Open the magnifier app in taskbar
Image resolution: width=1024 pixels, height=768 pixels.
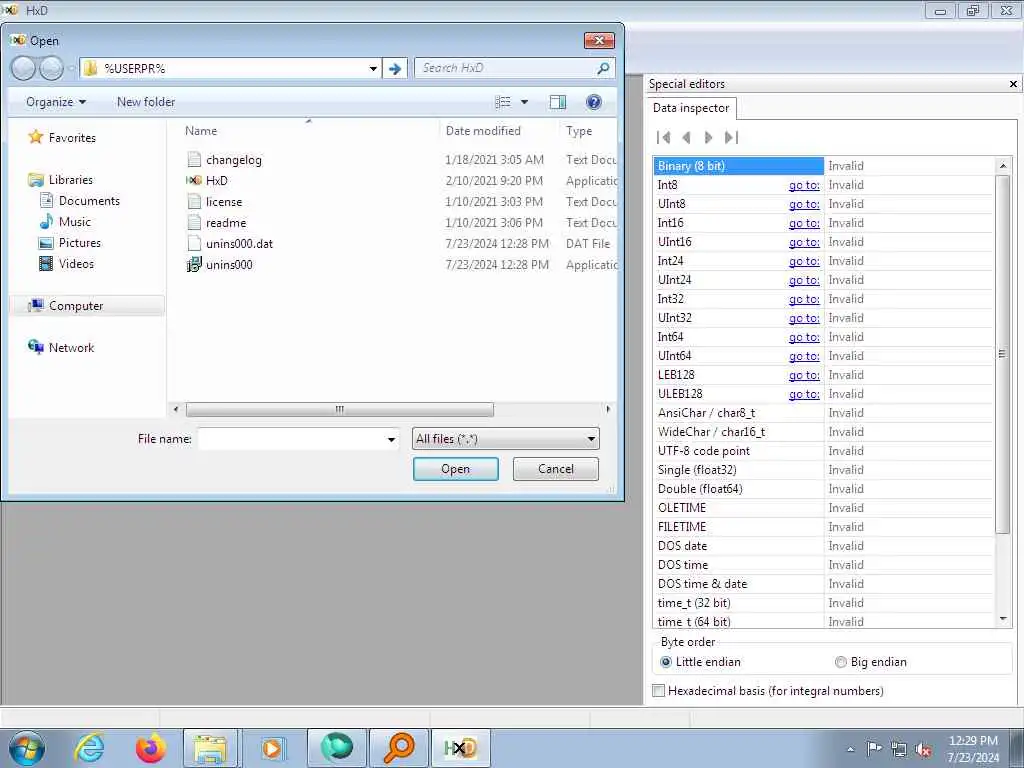pyautogui.click(x=398, y=748)
